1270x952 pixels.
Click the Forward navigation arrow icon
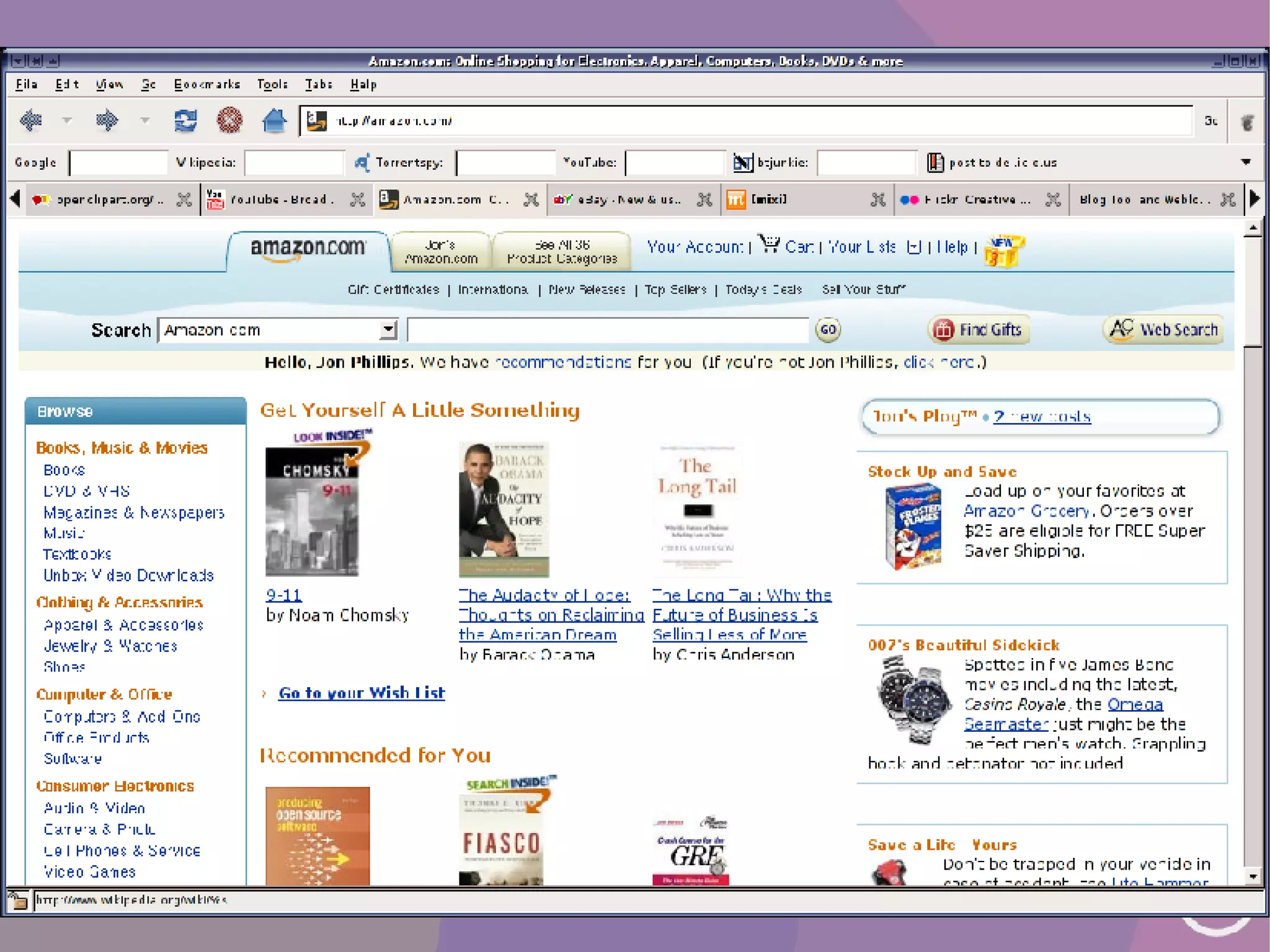click(x=107, y=120)
